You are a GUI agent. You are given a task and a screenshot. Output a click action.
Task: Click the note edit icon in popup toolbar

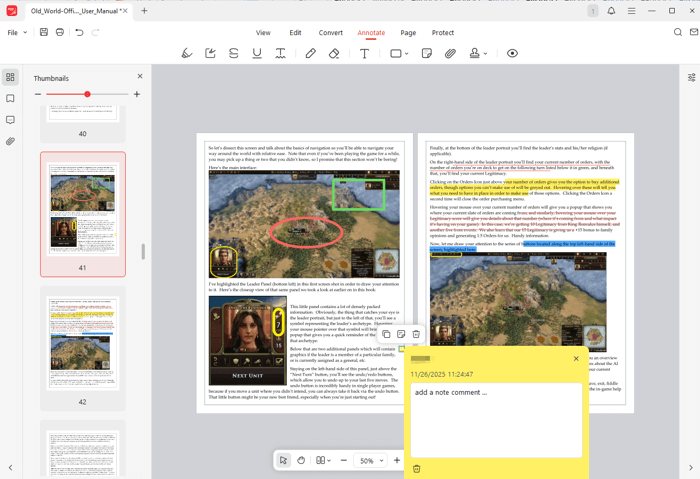click(x=401, y=334)
